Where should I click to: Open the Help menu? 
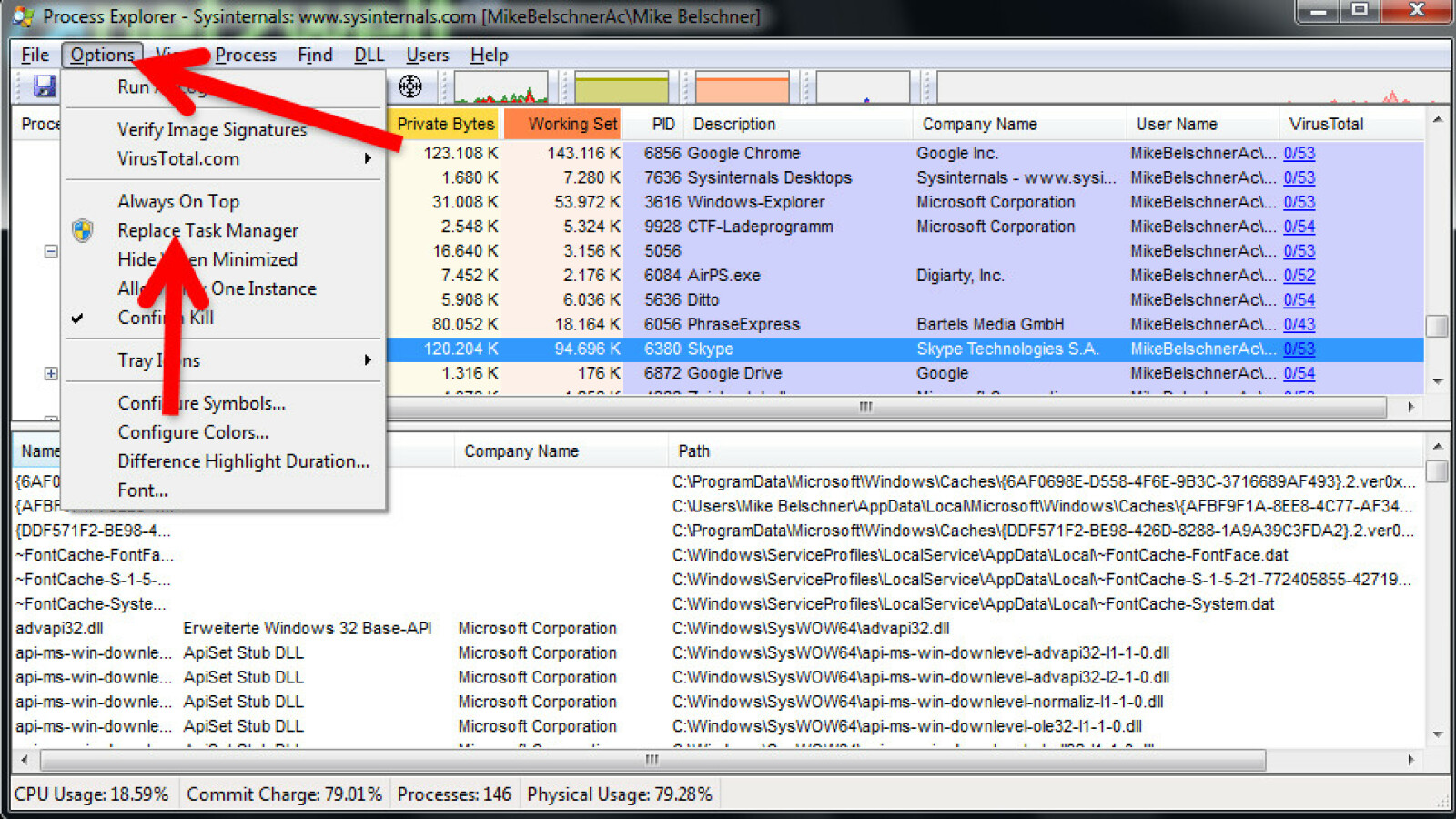pos(489,55)
